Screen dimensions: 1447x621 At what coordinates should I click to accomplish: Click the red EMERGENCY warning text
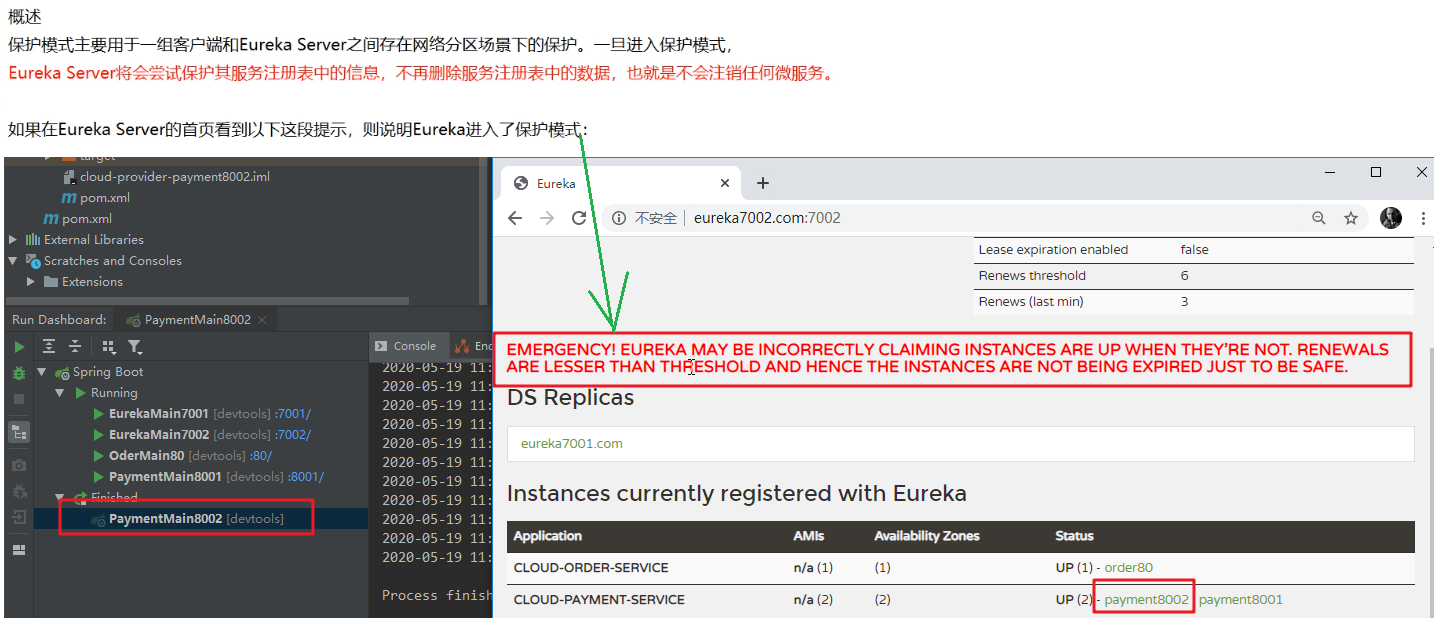(x=948, y=358)
